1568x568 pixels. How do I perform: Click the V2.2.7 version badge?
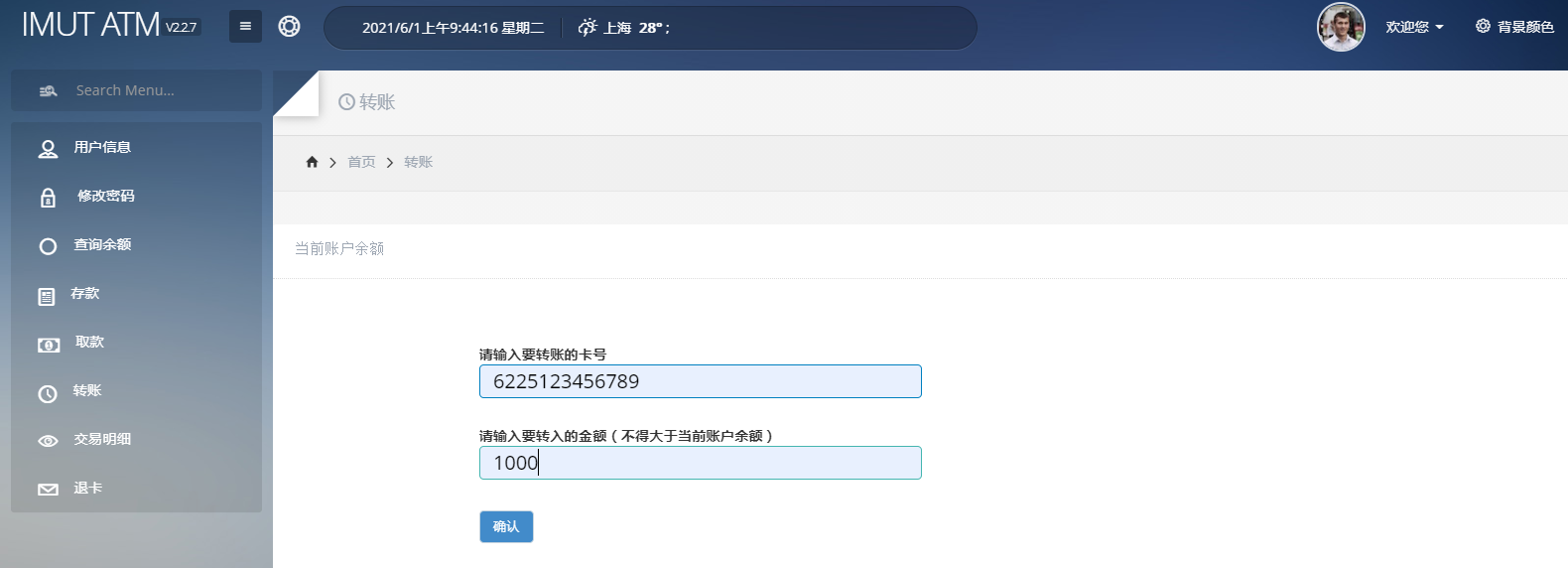pos(182,28)
